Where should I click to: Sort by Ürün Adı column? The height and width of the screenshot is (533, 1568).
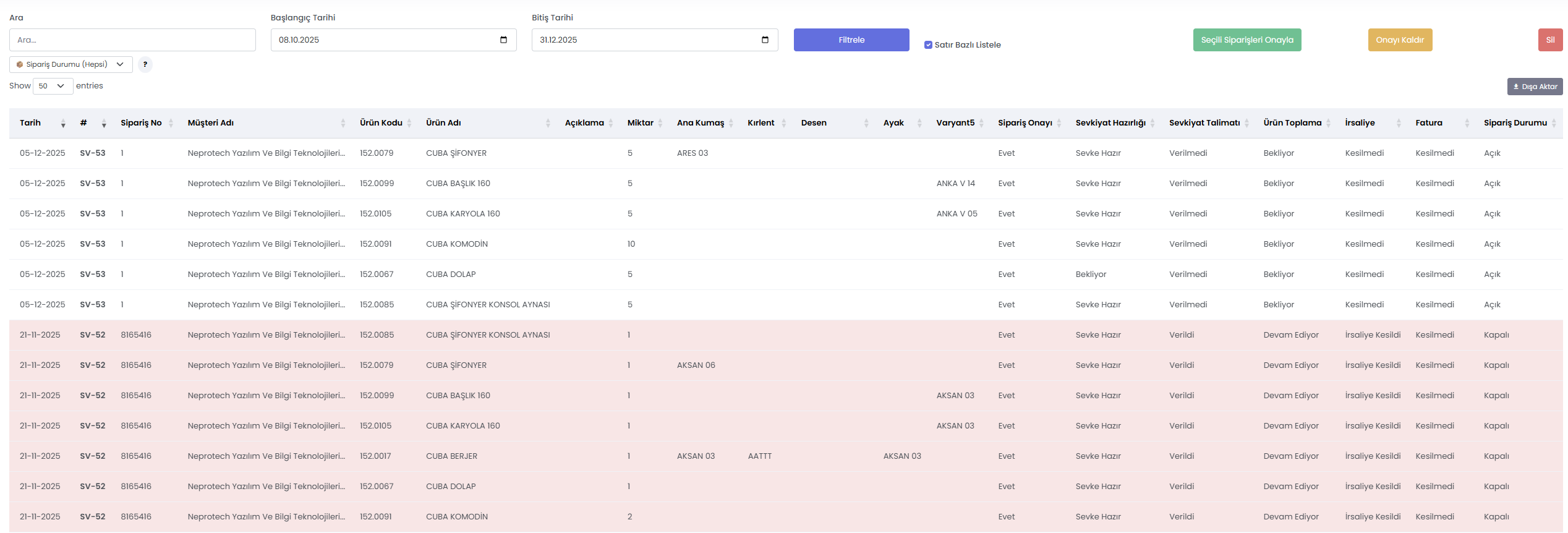pyautogui.click(x=488, y=123)
